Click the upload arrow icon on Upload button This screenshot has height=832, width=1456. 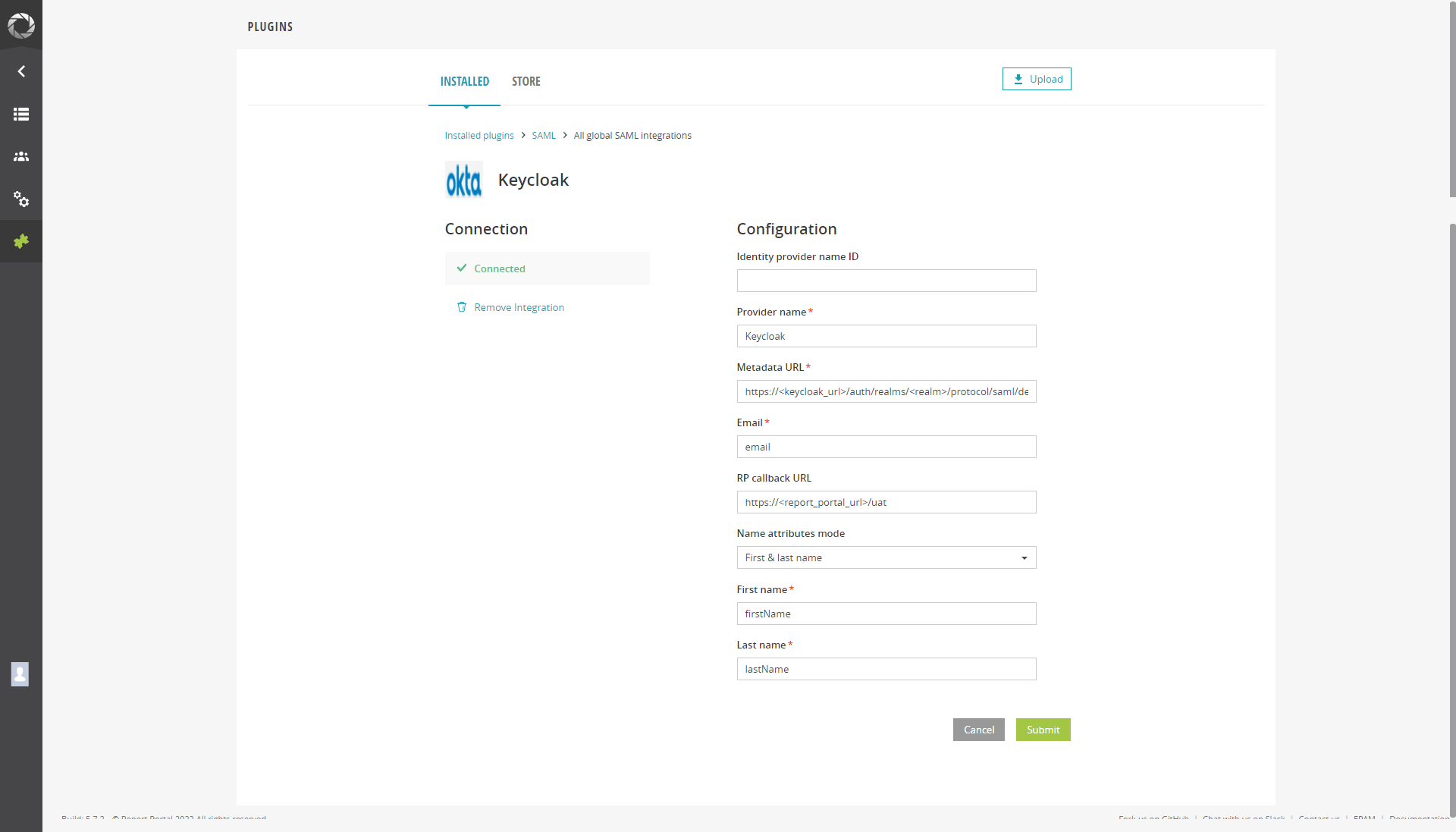[1018, 78]
